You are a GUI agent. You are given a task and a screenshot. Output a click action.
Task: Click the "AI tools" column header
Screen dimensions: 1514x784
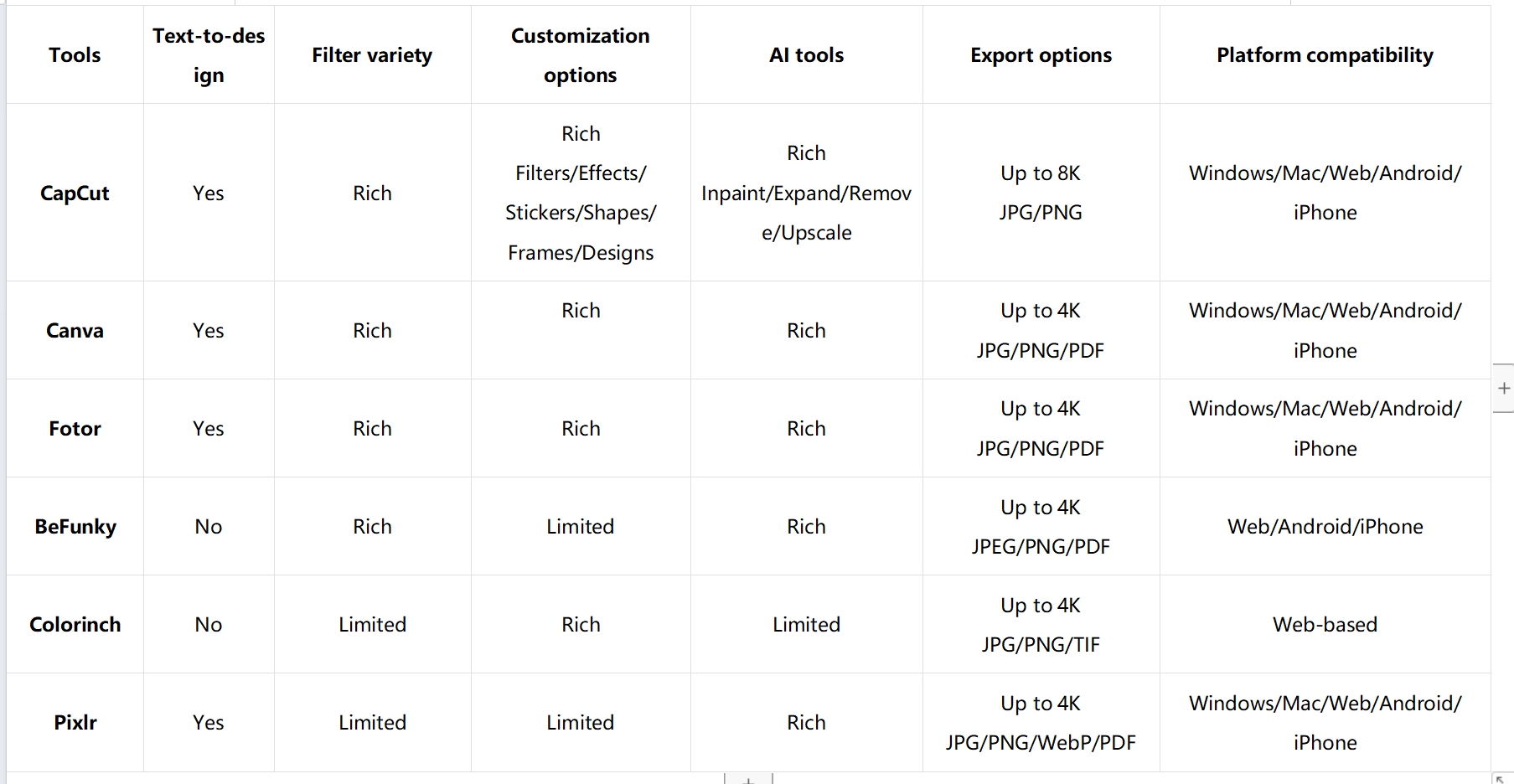(806, 55)
